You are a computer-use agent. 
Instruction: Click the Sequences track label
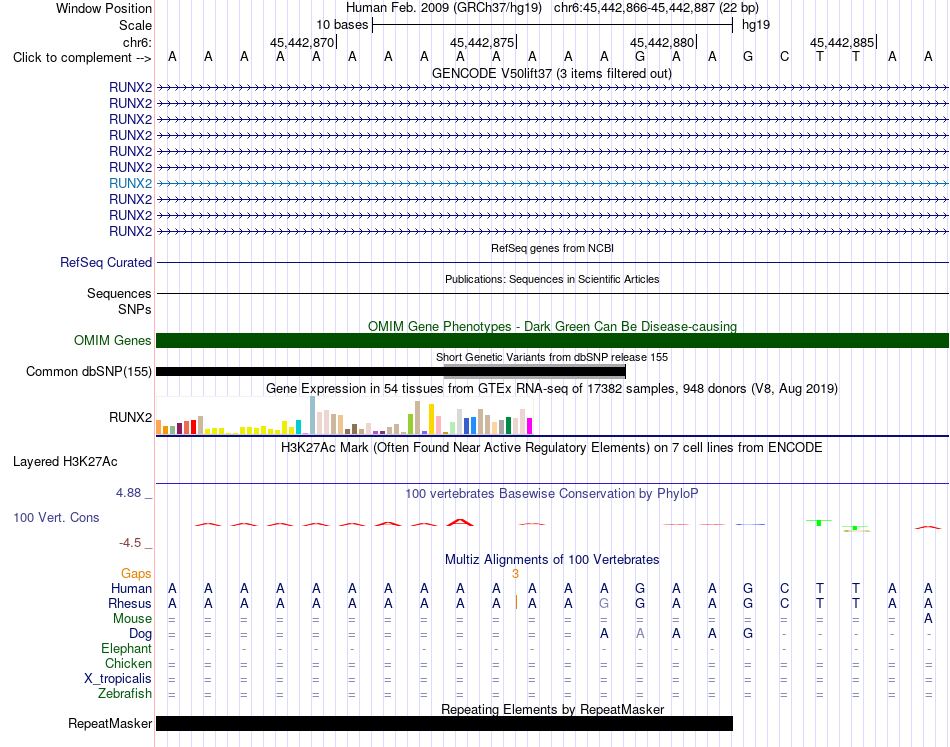[x=119, y=293]
